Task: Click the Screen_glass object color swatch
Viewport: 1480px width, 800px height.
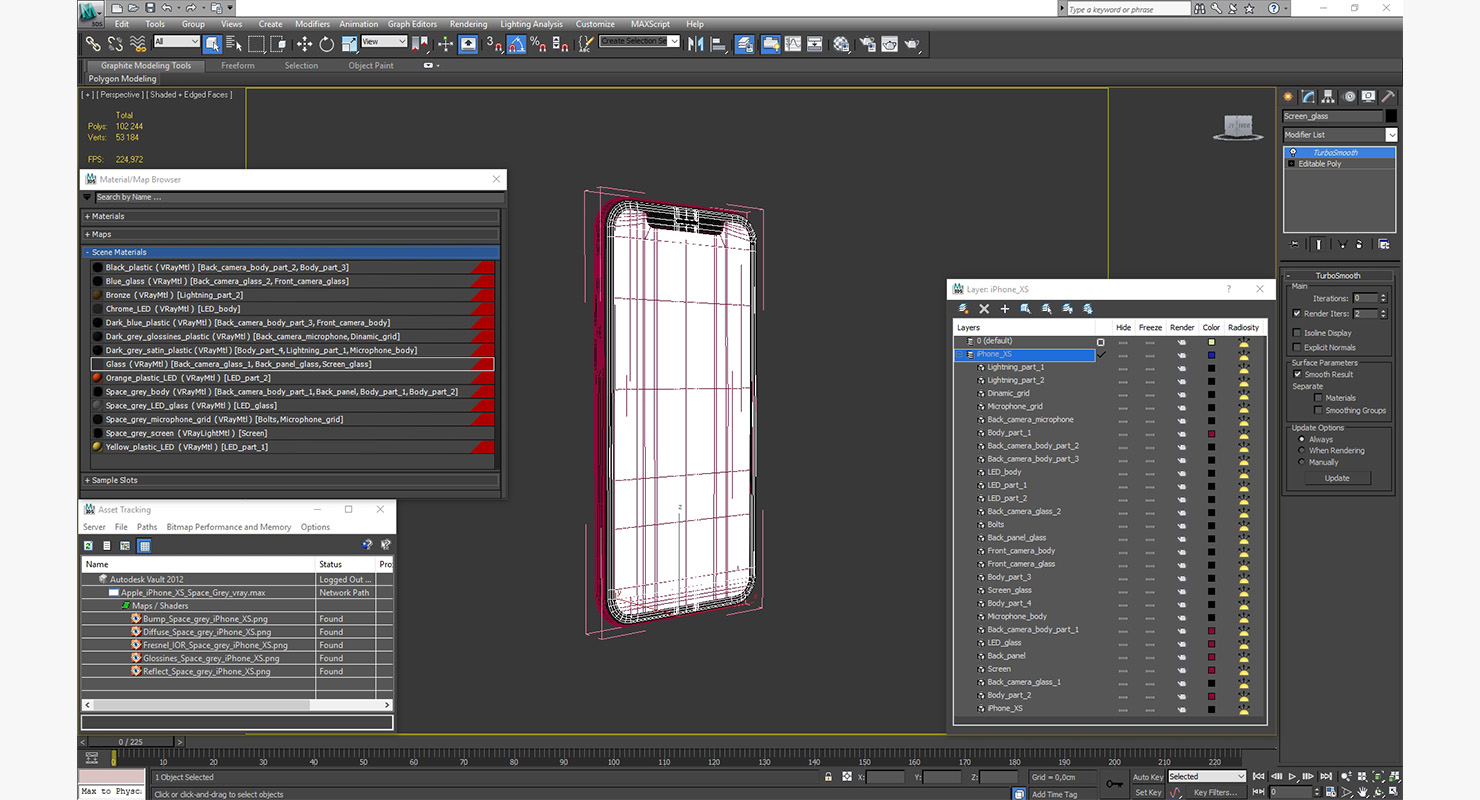Action: pyautogui.click(x=1391, y=116)
